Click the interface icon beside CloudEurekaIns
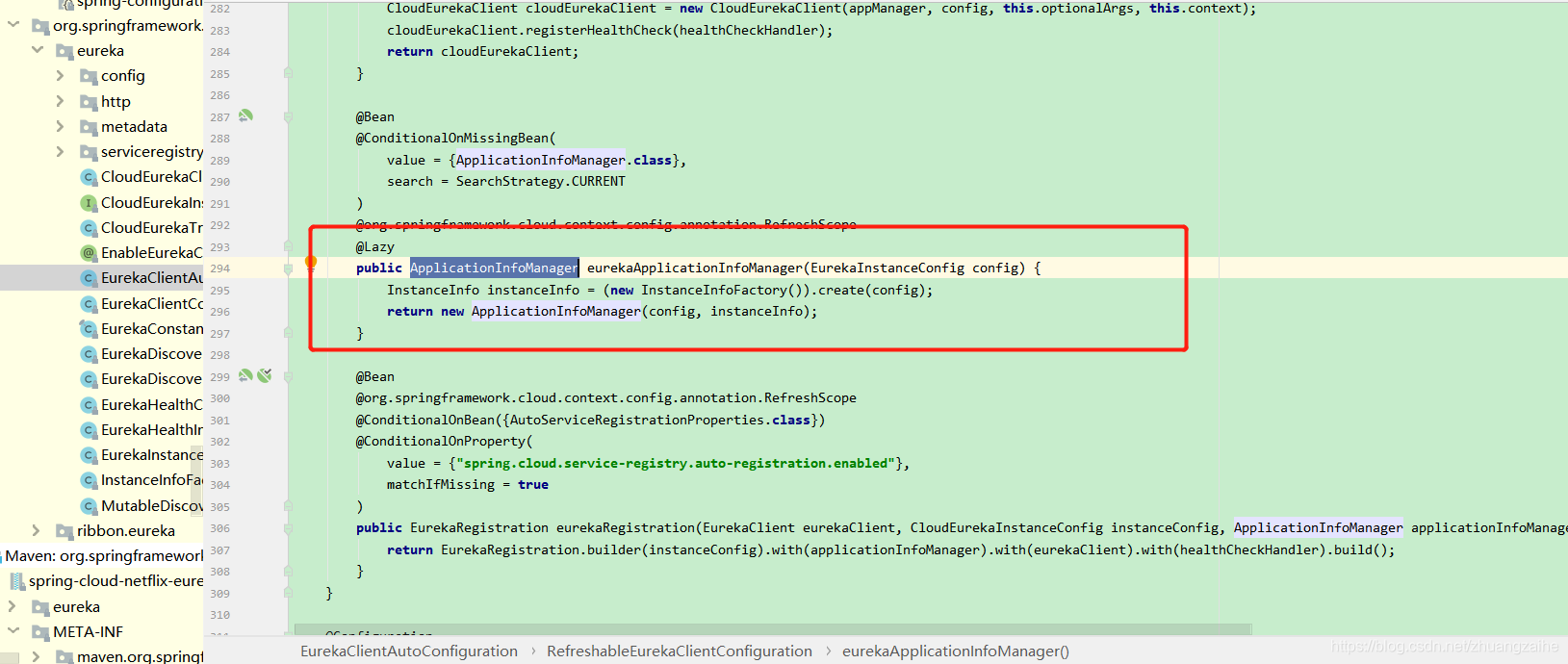The image size is (1568, 664). tap(89, 203)
